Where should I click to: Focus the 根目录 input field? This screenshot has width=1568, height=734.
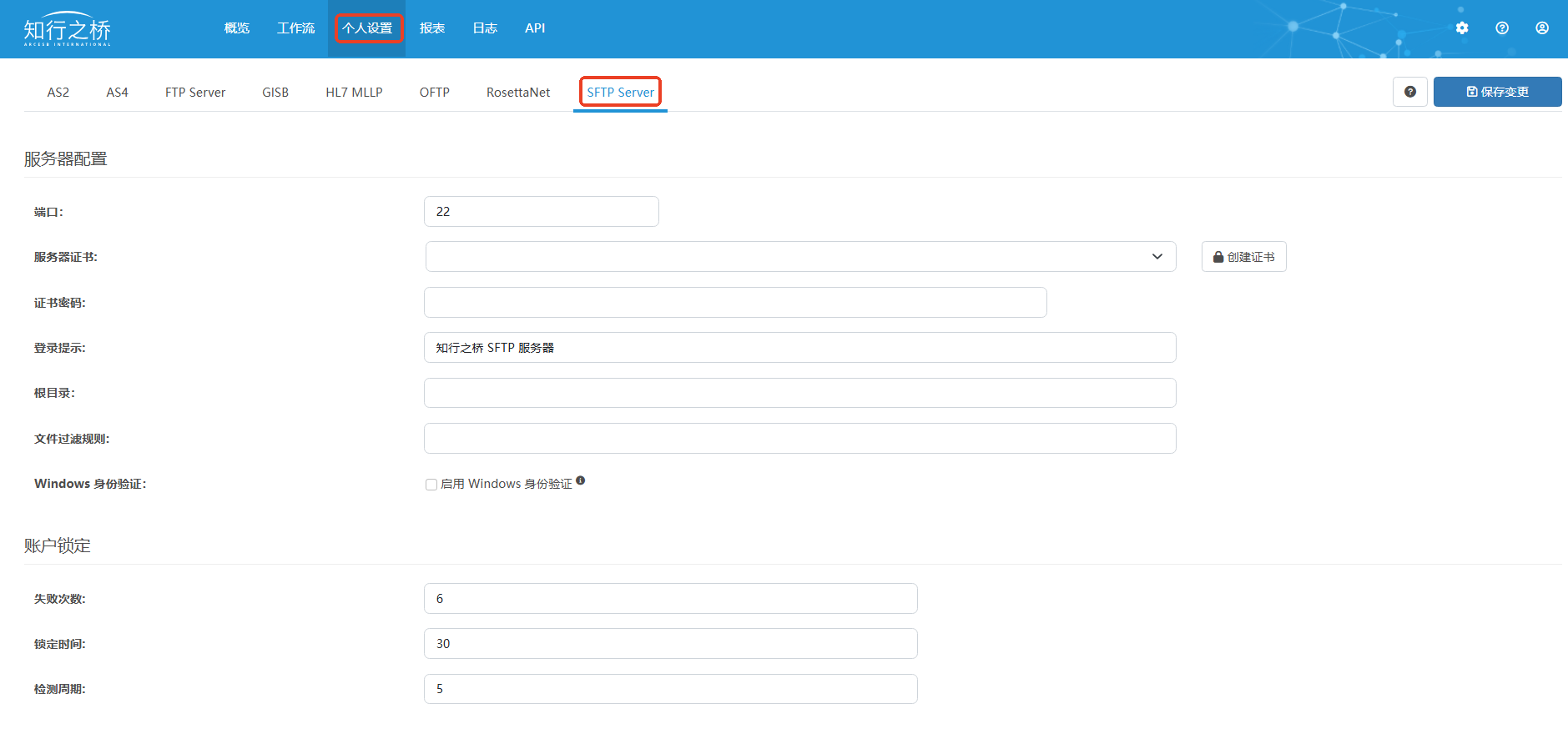800,393
